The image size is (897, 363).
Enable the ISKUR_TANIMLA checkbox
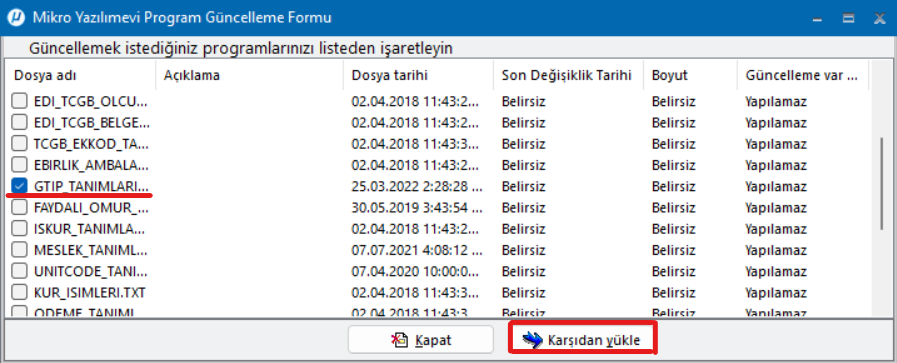tap(19, 229)
